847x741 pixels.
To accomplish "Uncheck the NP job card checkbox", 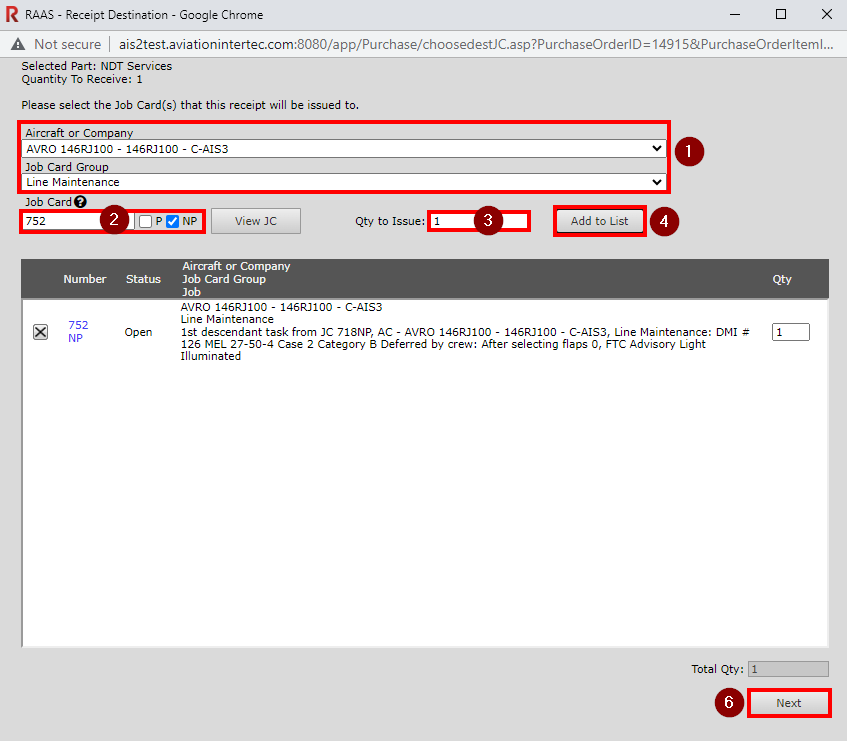I will (x=172, y=221).
